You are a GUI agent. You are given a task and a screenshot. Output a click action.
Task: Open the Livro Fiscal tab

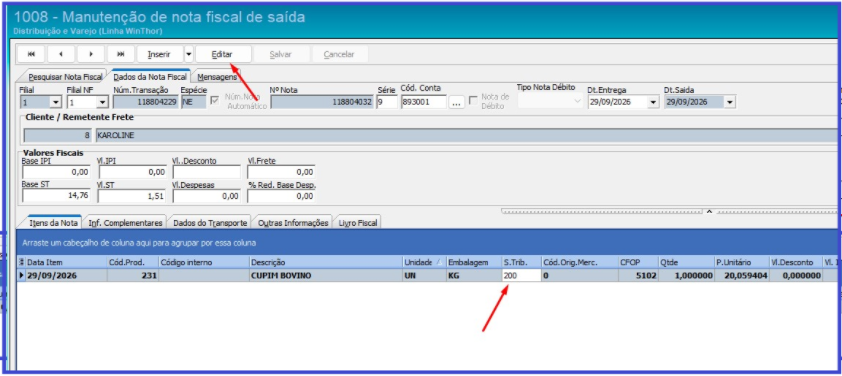tap(358, 222)
